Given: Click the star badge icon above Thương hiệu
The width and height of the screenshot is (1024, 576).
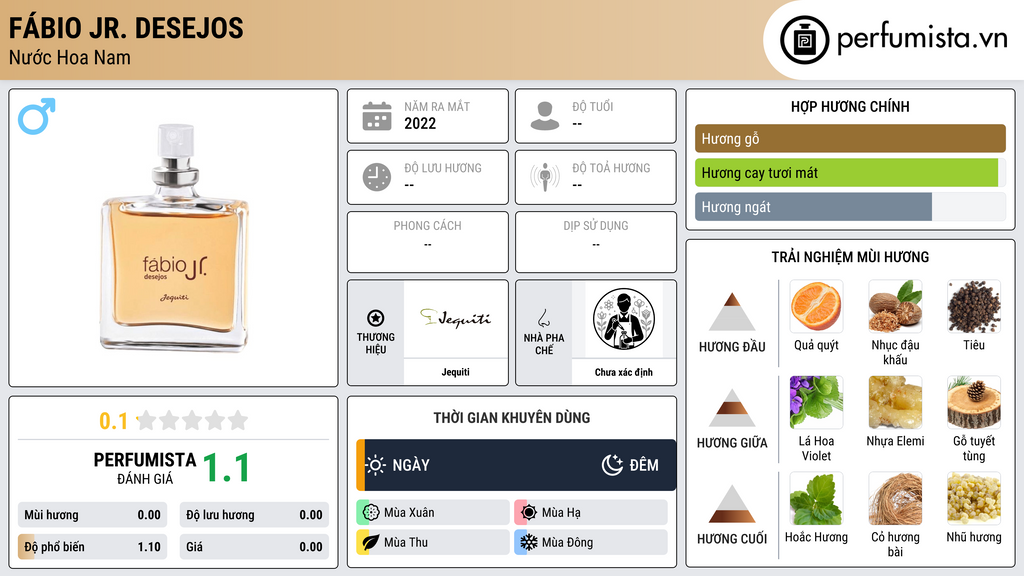Looking at the screenshot, I should (376, 318).
